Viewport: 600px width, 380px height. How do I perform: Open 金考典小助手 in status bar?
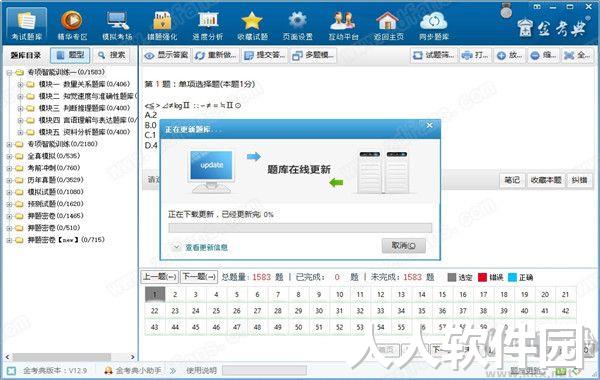[133, 370]
